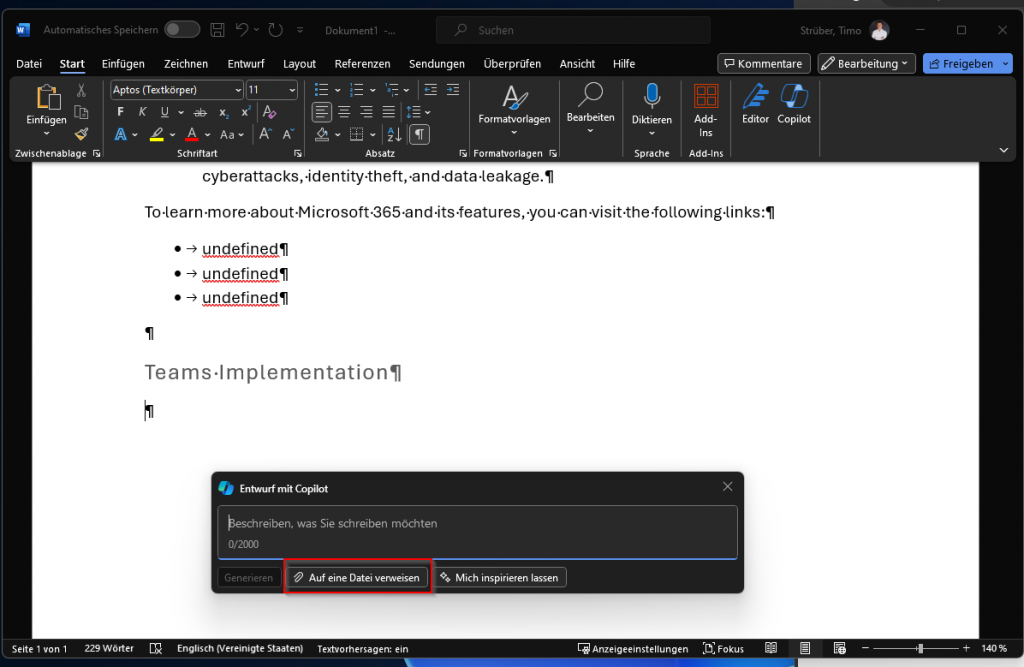This screenshot has width=1024, height=667.
Task: Expand the font name dropdown Aptos (Textkörper)
Action: tap(237, 90)
